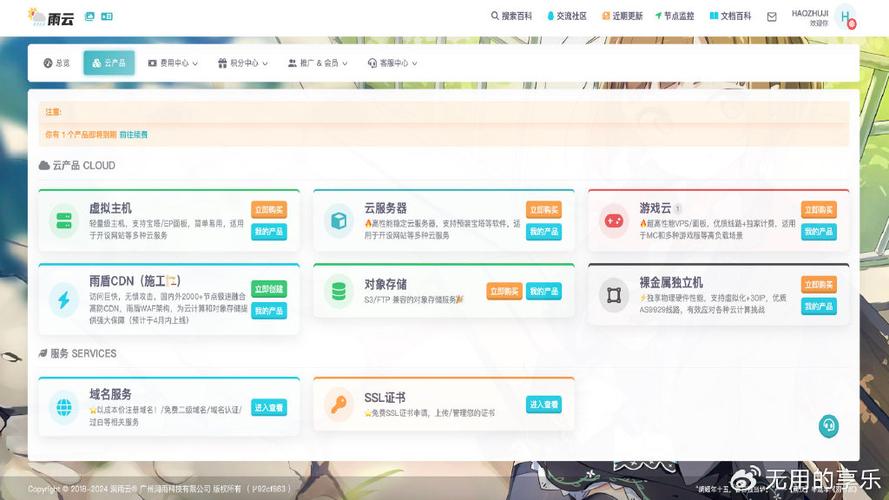This screenshot has width=889, height=500.
Task: Click the first small icon beside the logo
Action: coord(90,16)
